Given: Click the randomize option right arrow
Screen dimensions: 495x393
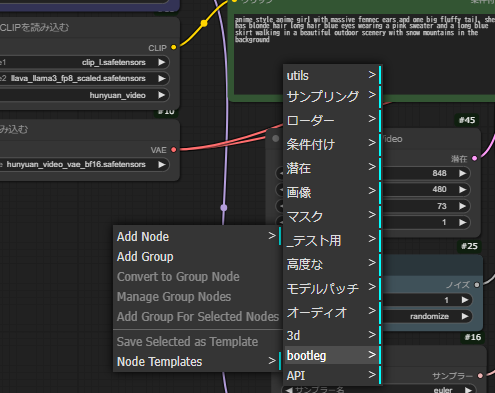Looking at the screenshot, I should (465, 316).
